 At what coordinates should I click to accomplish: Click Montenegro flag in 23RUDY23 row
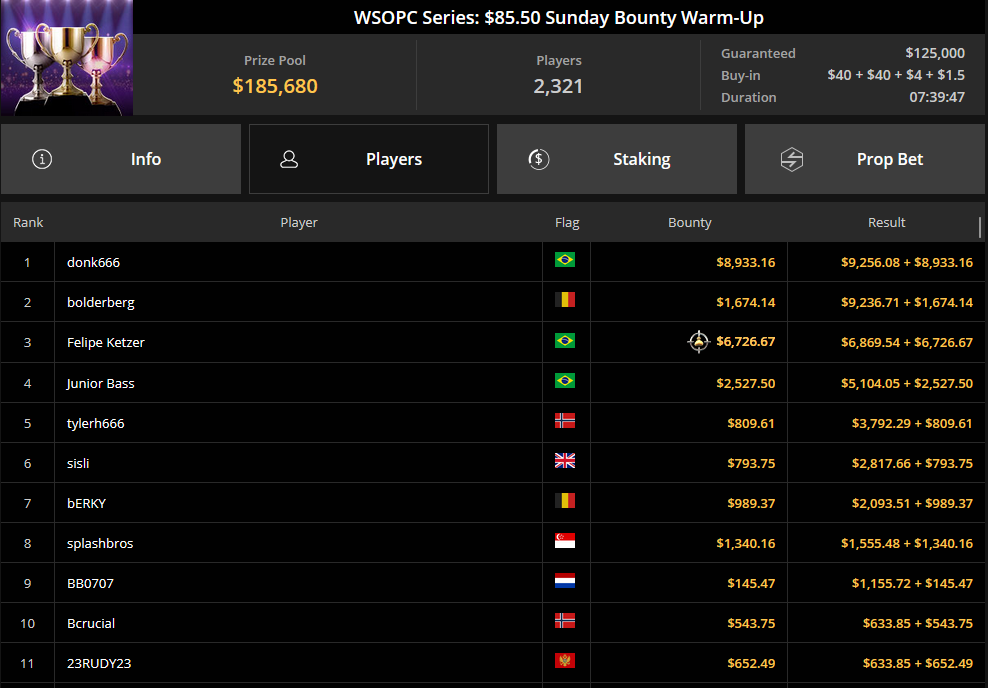pyautogui.click(x=565, y=660)
